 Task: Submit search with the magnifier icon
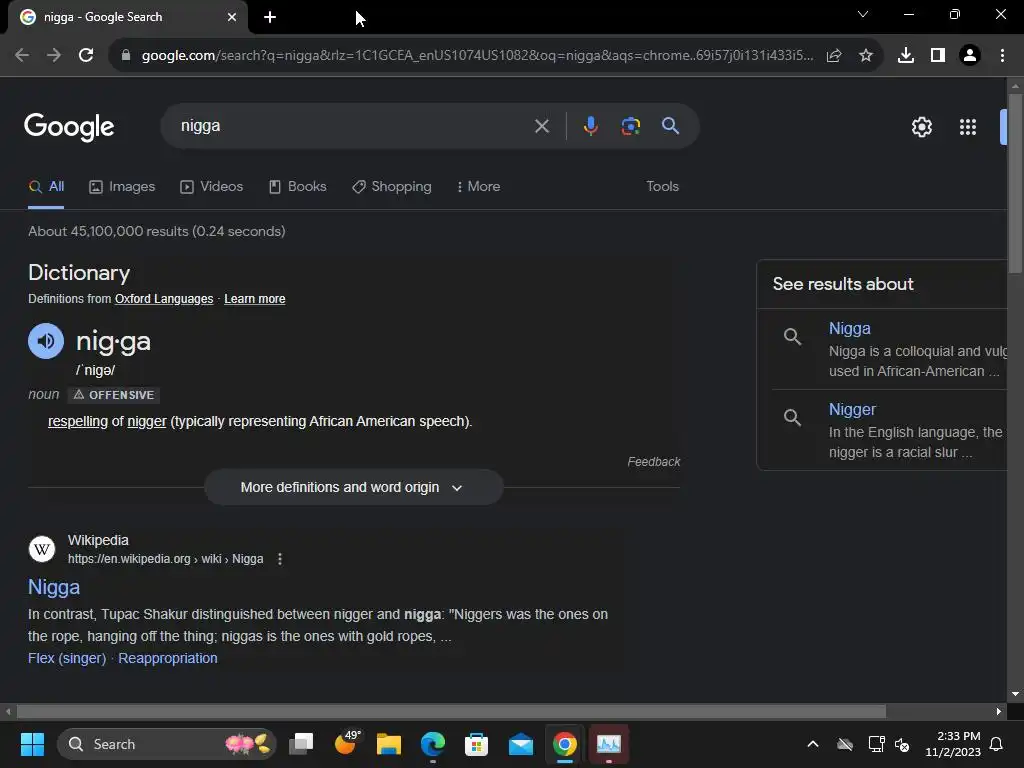coord(670,125)
